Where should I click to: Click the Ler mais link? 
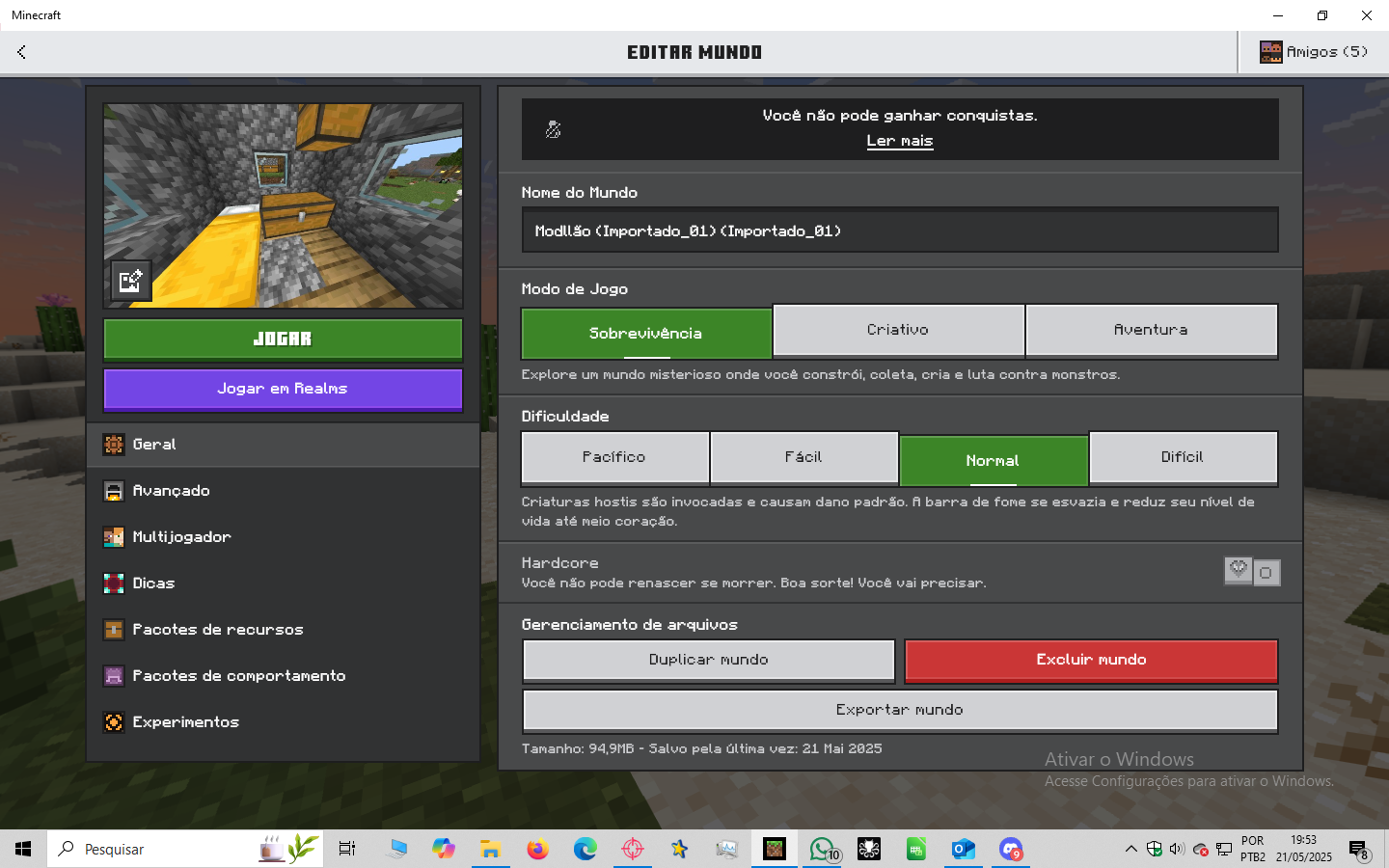899,141
